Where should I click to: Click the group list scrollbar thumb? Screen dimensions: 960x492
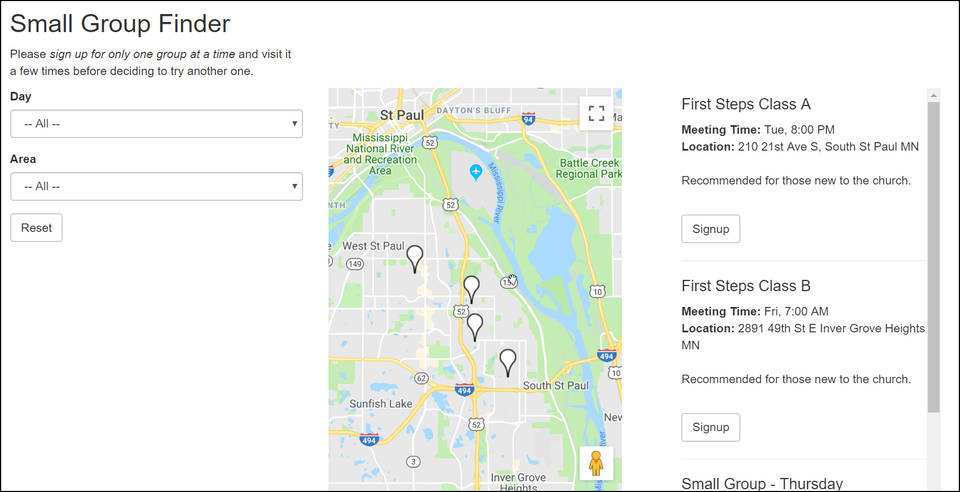click(933, 257)
